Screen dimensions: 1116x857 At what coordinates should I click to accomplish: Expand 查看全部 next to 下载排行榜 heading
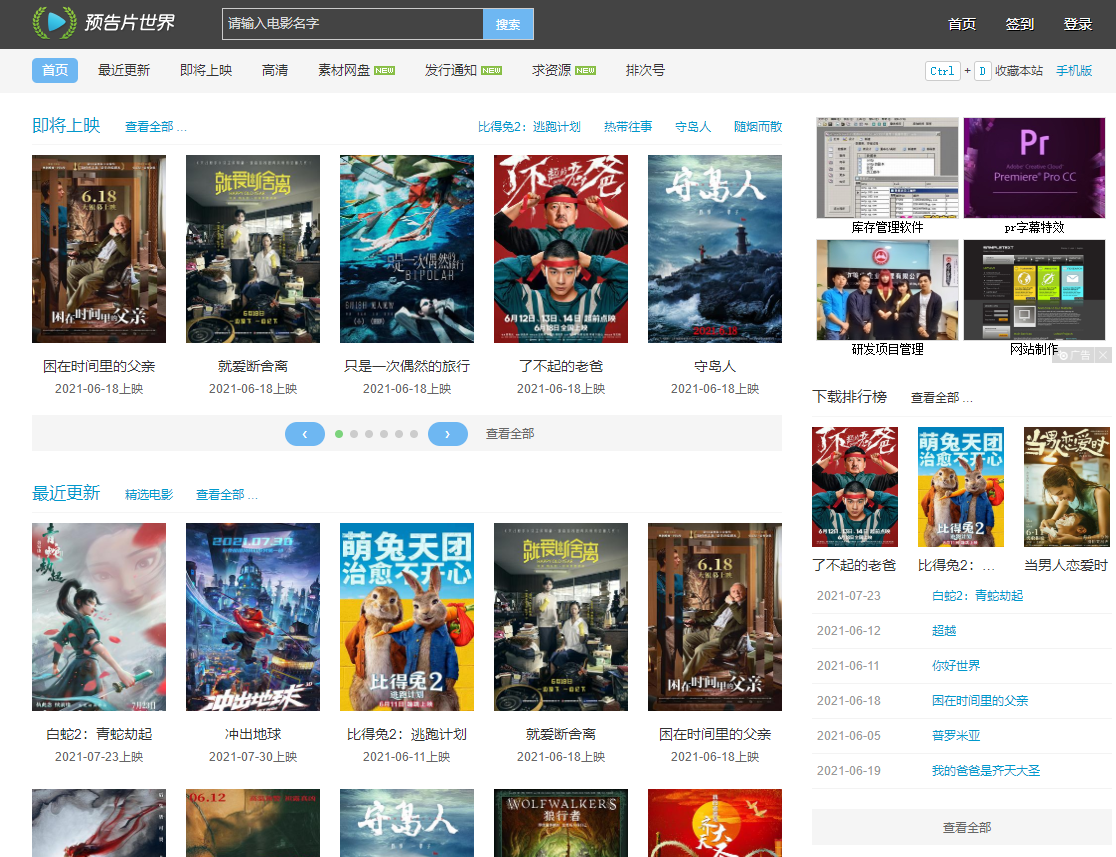pyautogui.click(x=941, y=398)
